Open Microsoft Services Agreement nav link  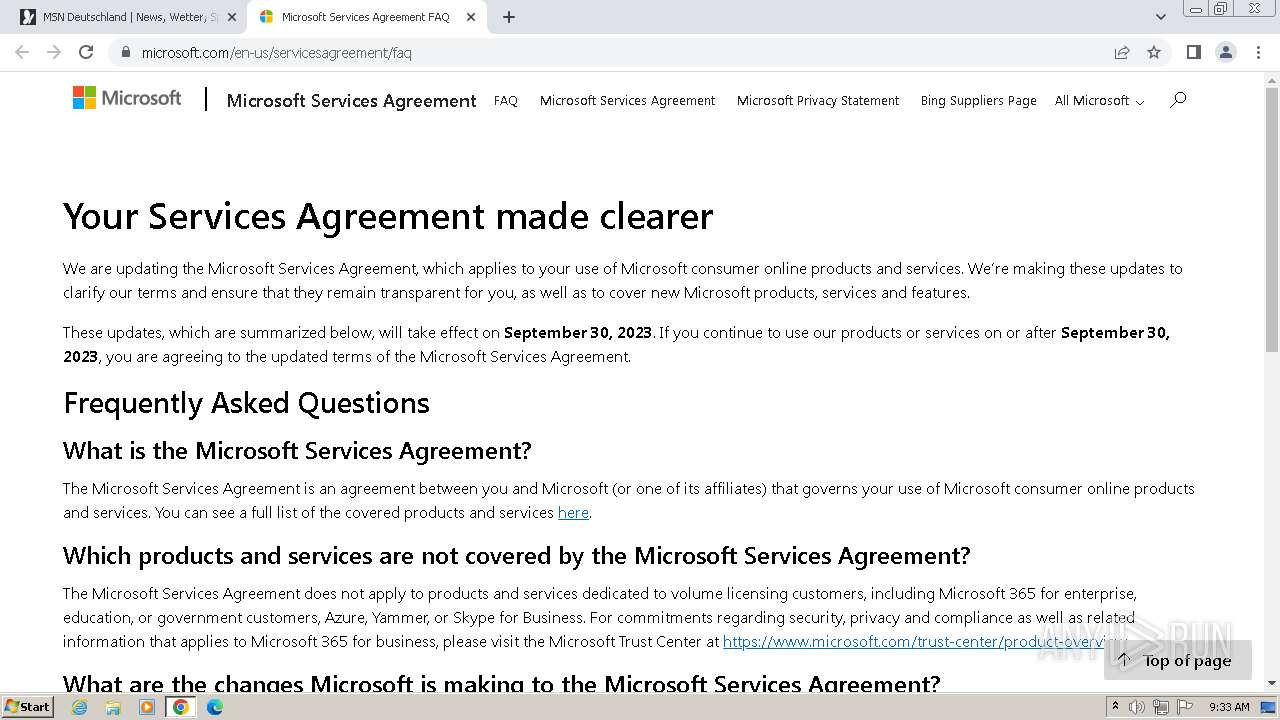(x=627, y=100)
